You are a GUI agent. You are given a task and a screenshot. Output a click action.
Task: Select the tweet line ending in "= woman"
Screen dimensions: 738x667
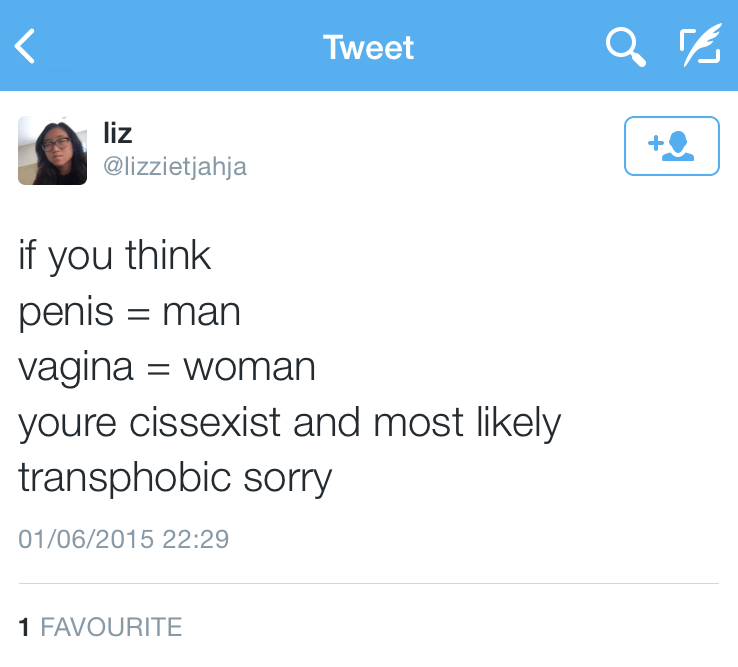click(x=167, y=368)
